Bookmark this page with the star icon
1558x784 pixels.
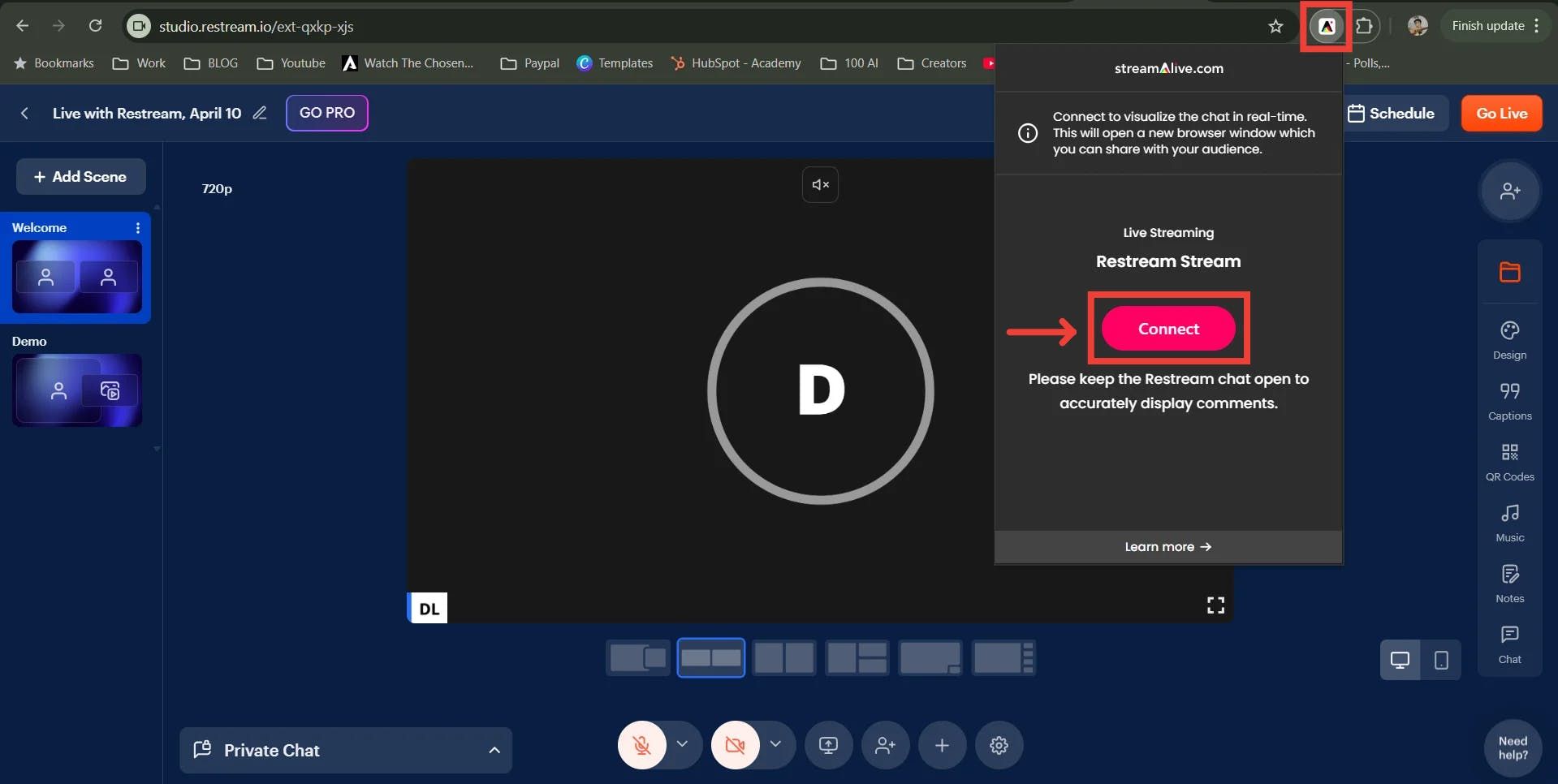click(x=1275, y=26)
